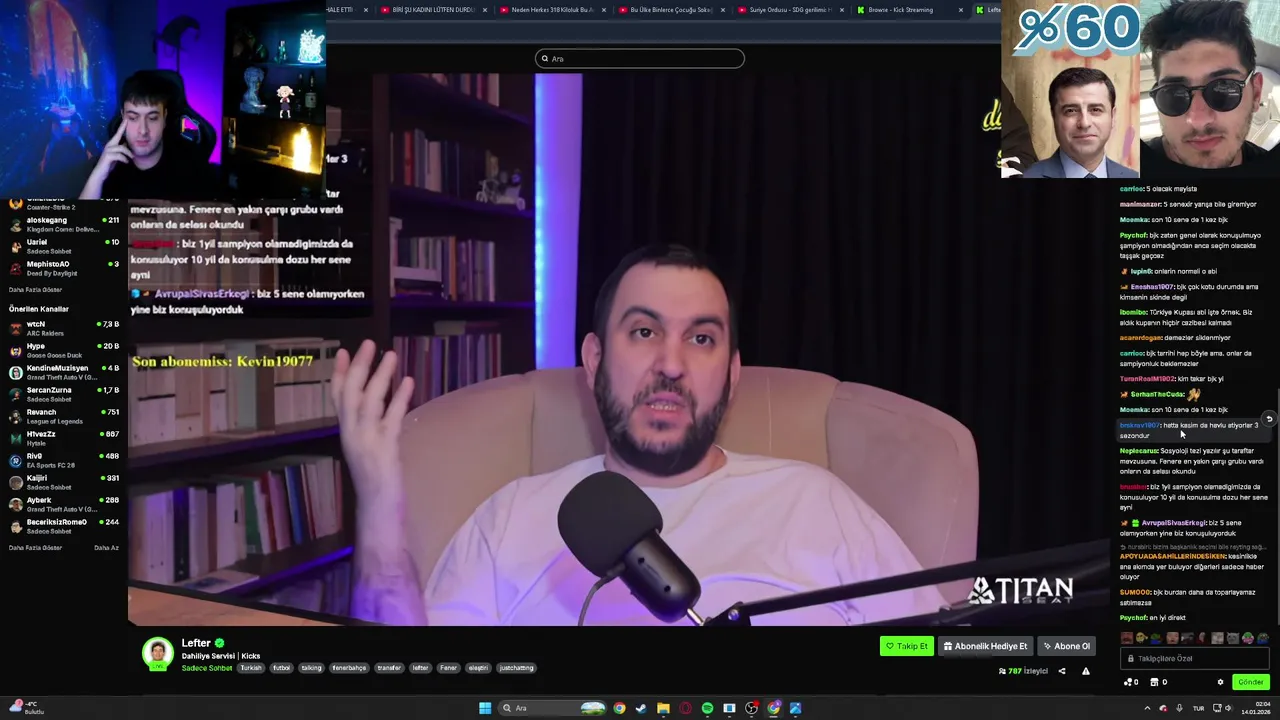Screen dimensions: 1280x720
Task: Select the Turkish tag
Action: [251, 668]
